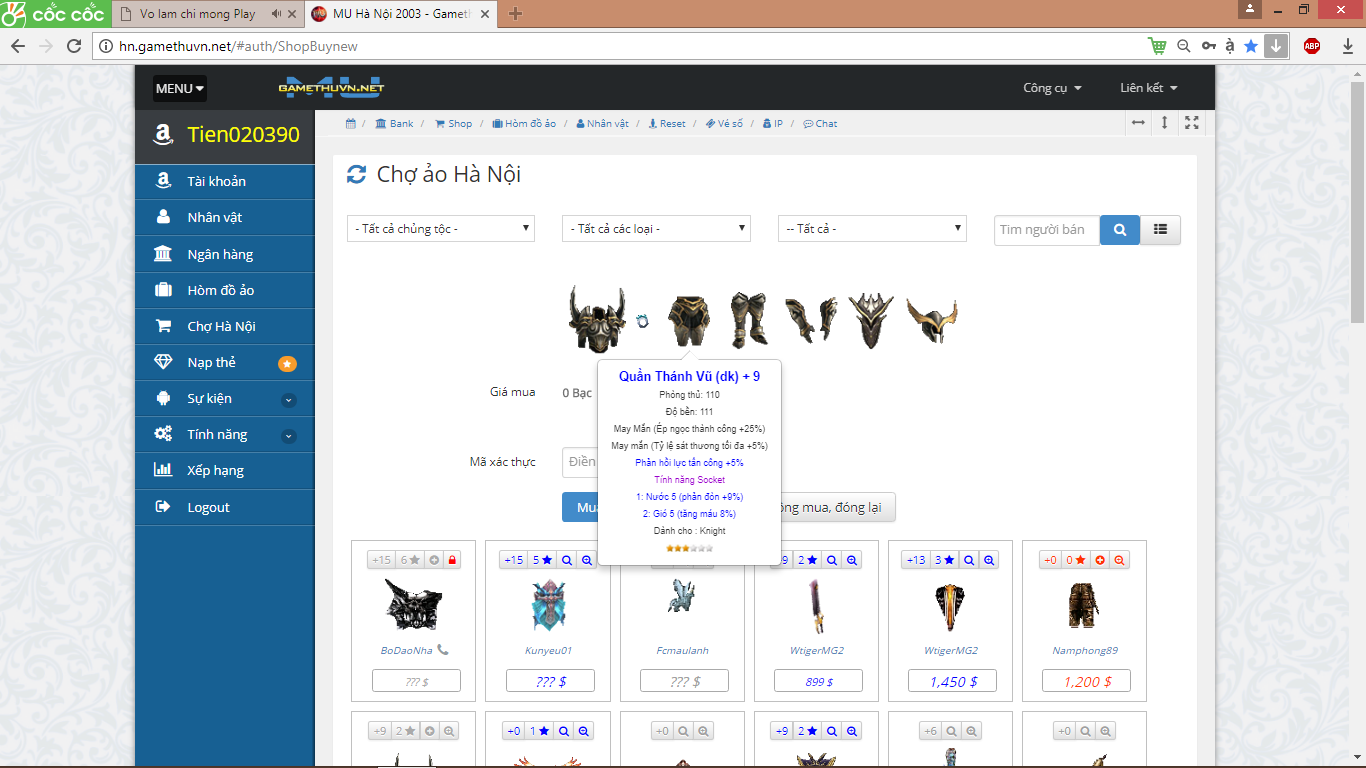The width and height of the screenshot is (1366, 768).
Task: Click the boots item image in the set row
Action: [747, 320]
